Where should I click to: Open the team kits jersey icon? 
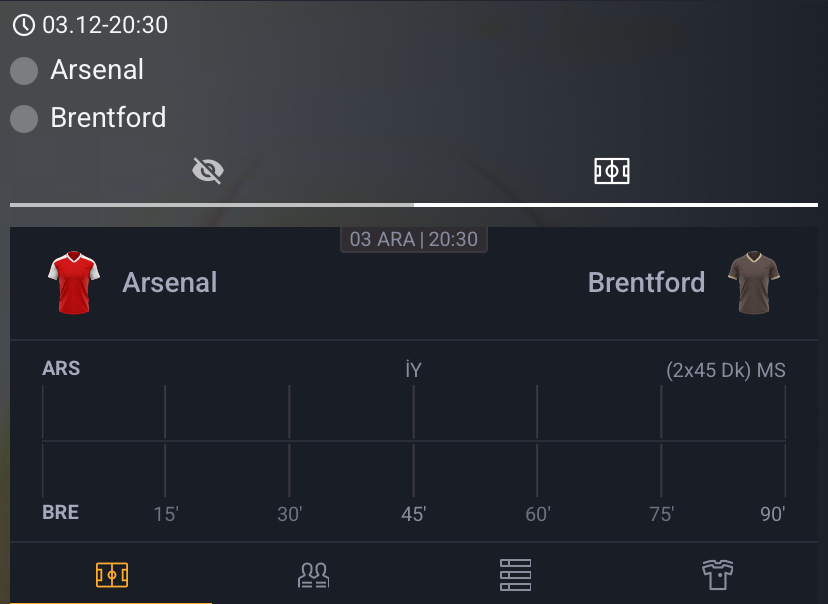[716, 575]
